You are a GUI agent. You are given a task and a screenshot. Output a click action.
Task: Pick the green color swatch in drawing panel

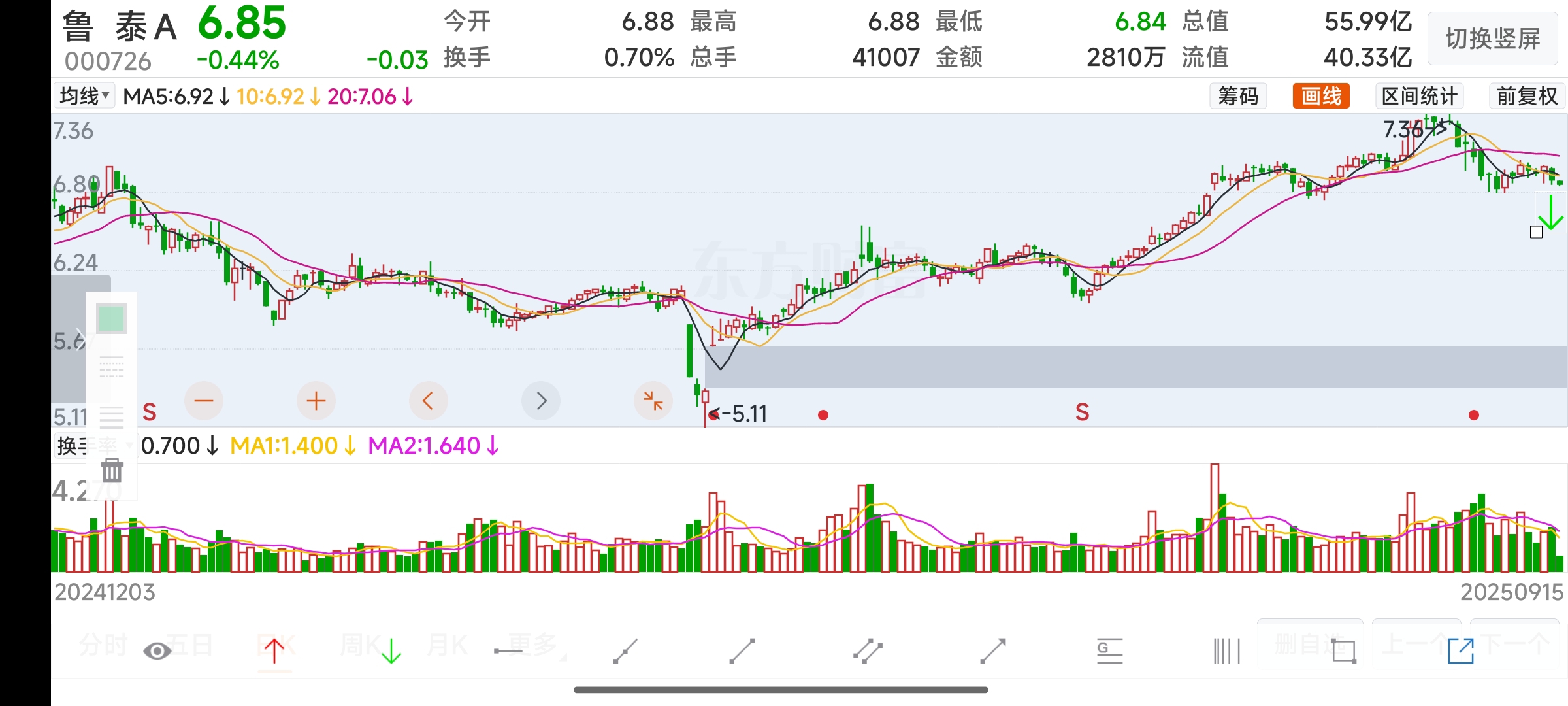(111, 319)
